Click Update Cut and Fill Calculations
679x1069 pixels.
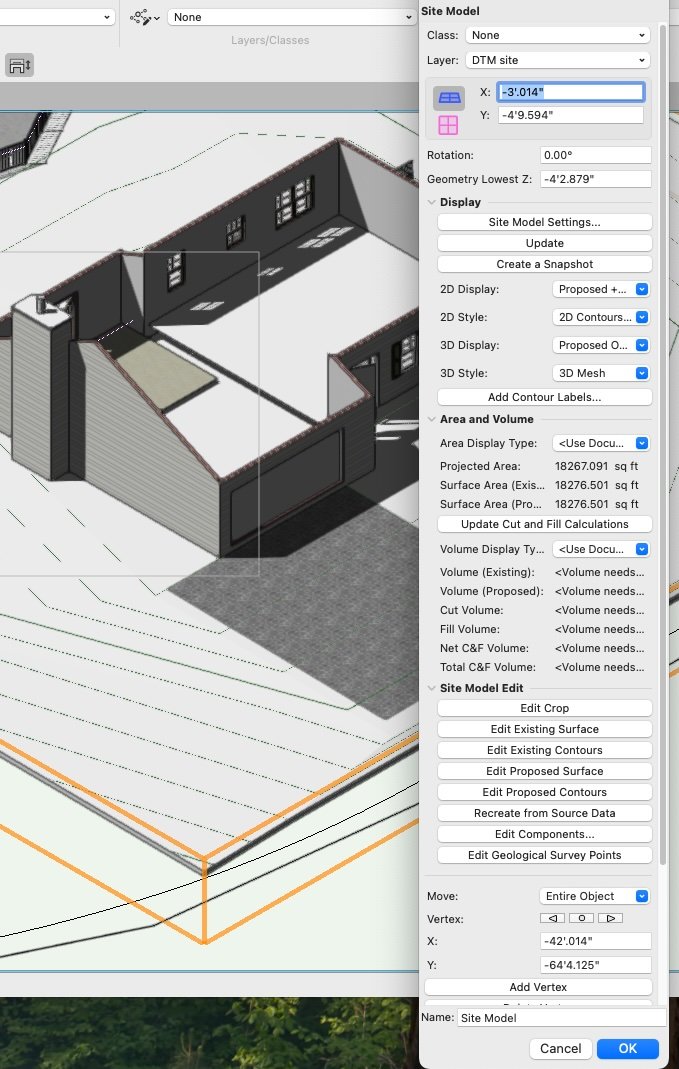coord(544,524)
